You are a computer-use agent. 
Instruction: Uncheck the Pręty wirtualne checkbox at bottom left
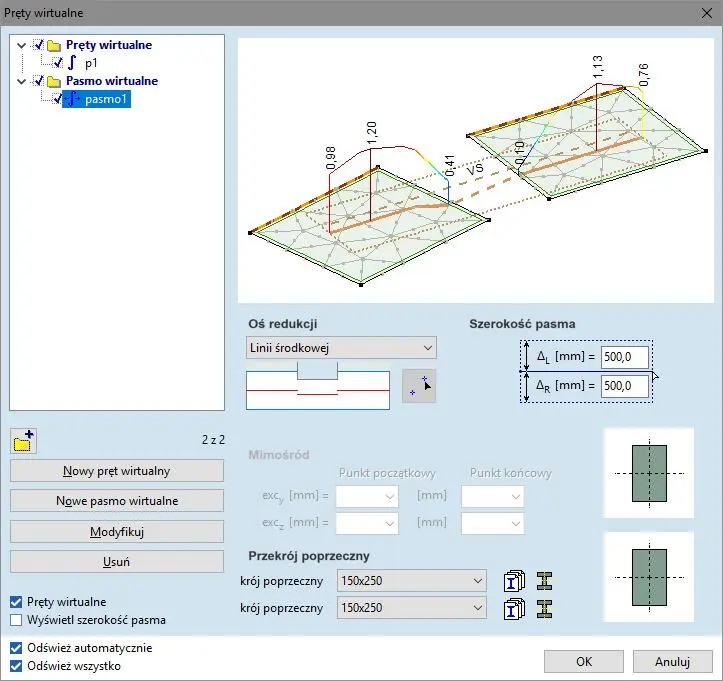pyautogui.click(x=16, y=602)
